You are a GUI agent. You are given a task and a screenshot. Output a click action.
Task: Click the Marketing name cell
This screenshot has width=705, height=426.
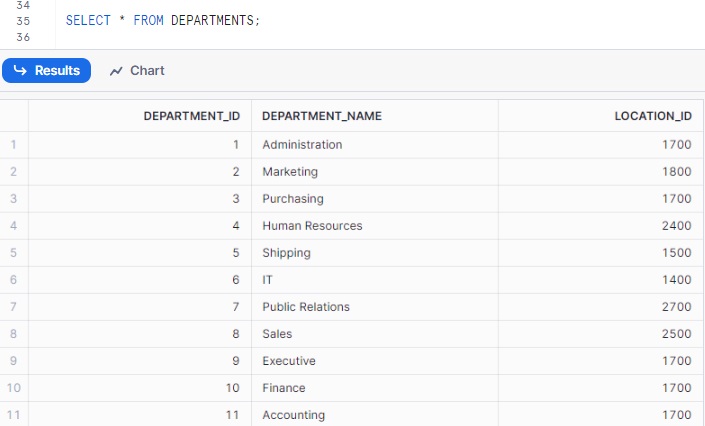tap(290, 172)
